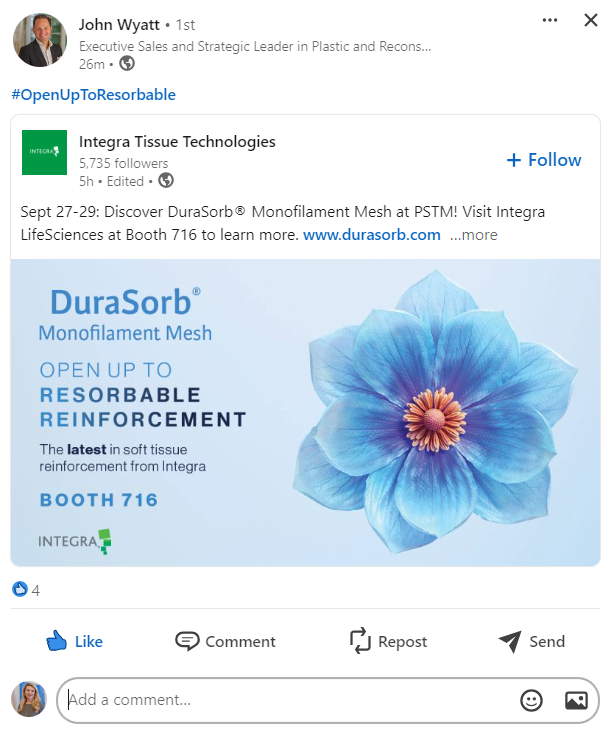Open Integra Tissue Technologies company page
The height and width of the screenshot is (750, 610).
(177, 142)
